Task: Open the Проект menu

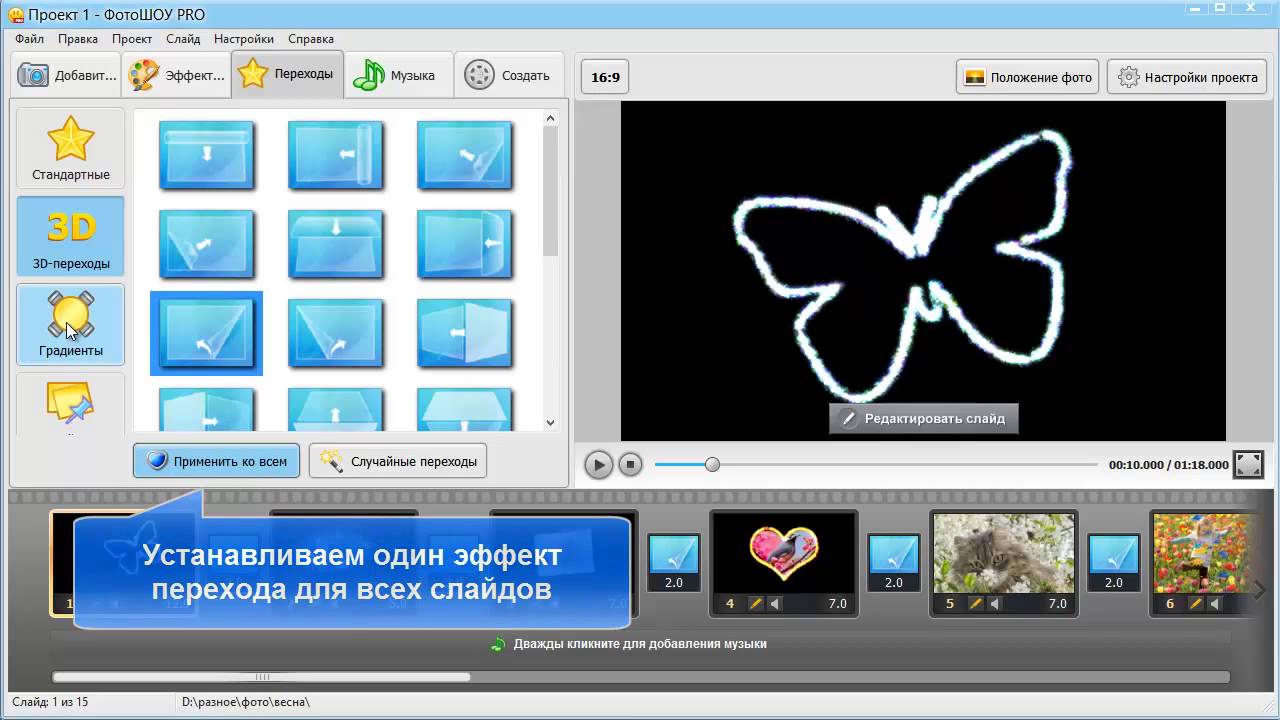Action: pos(132,39)
